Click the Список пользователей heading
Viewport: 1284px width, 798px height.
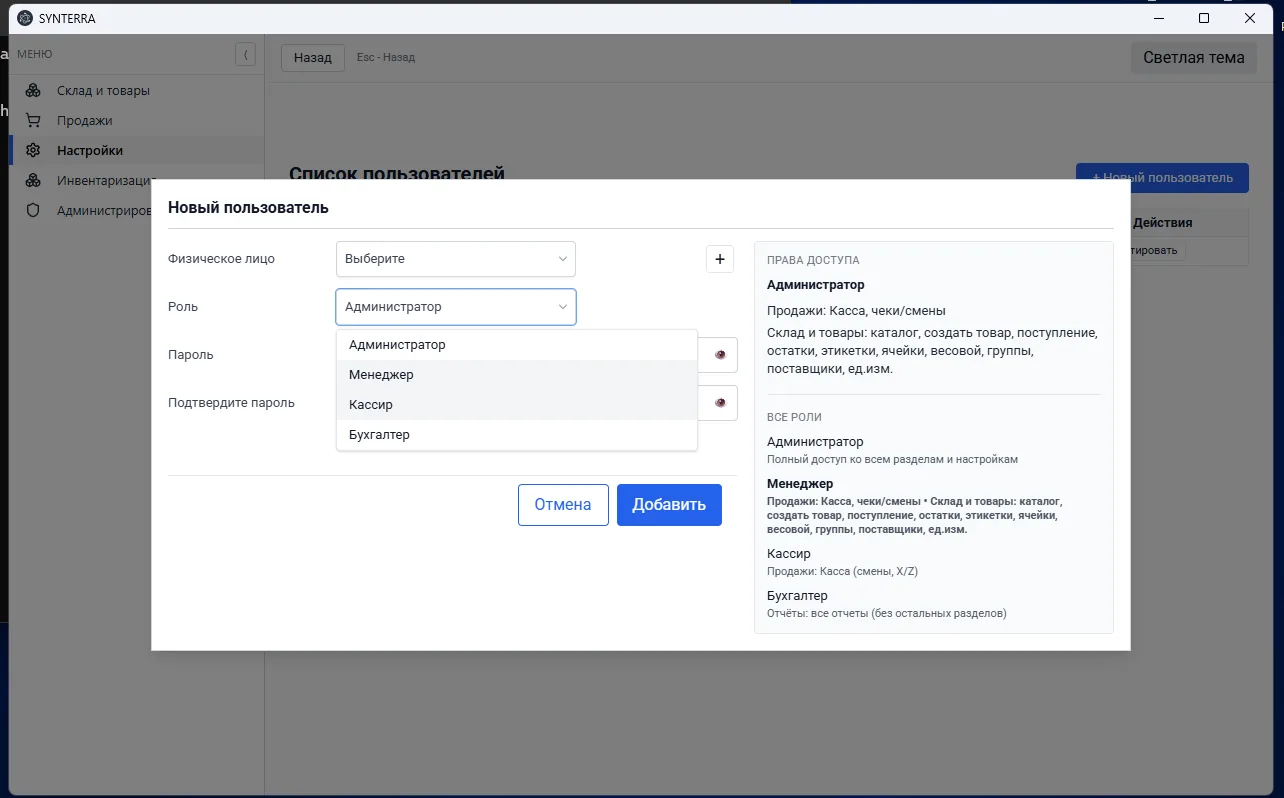click(x=397, y=174)
